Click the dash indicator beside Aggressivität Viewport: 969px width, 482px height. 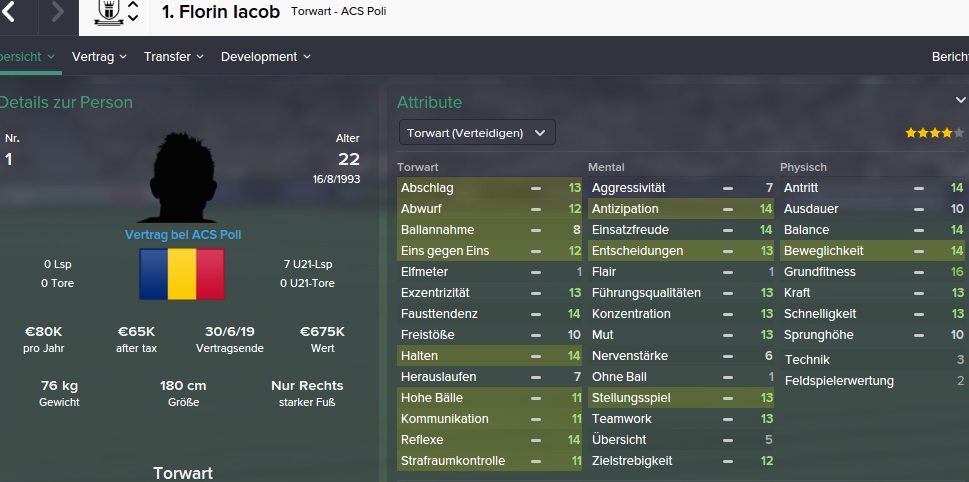click(728, 188)
